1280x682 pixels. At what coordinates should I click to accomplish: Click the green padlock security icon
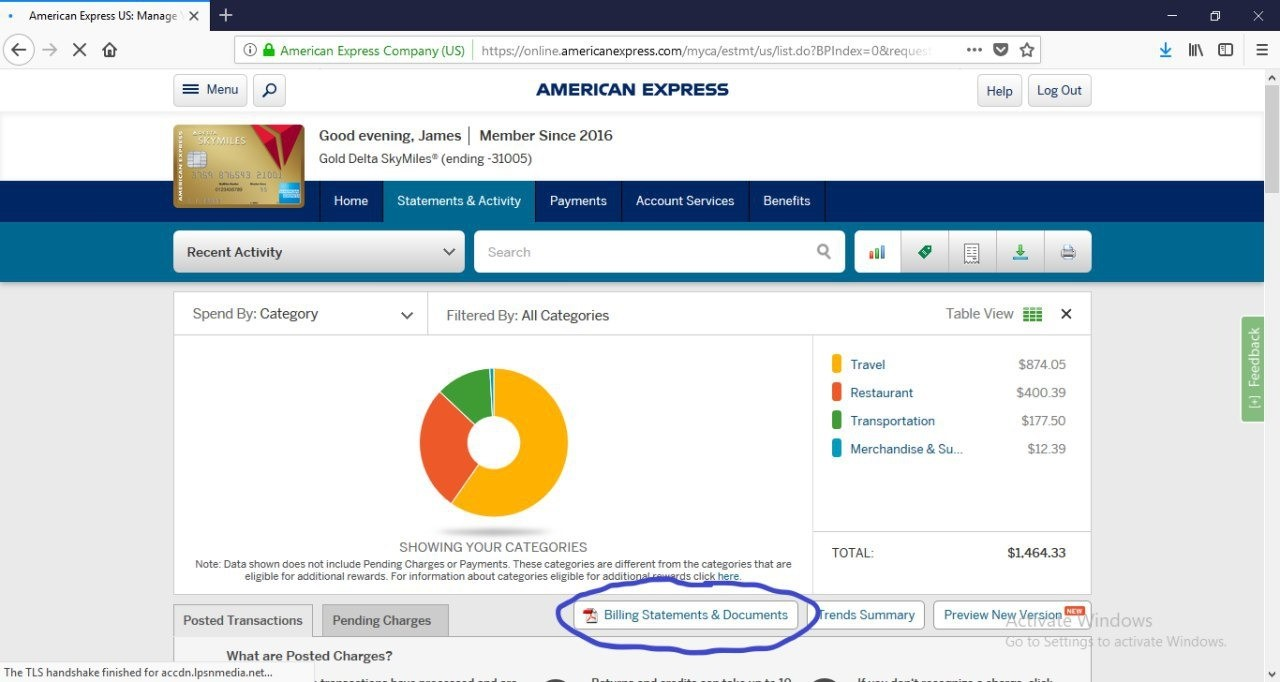click(268, 50)
